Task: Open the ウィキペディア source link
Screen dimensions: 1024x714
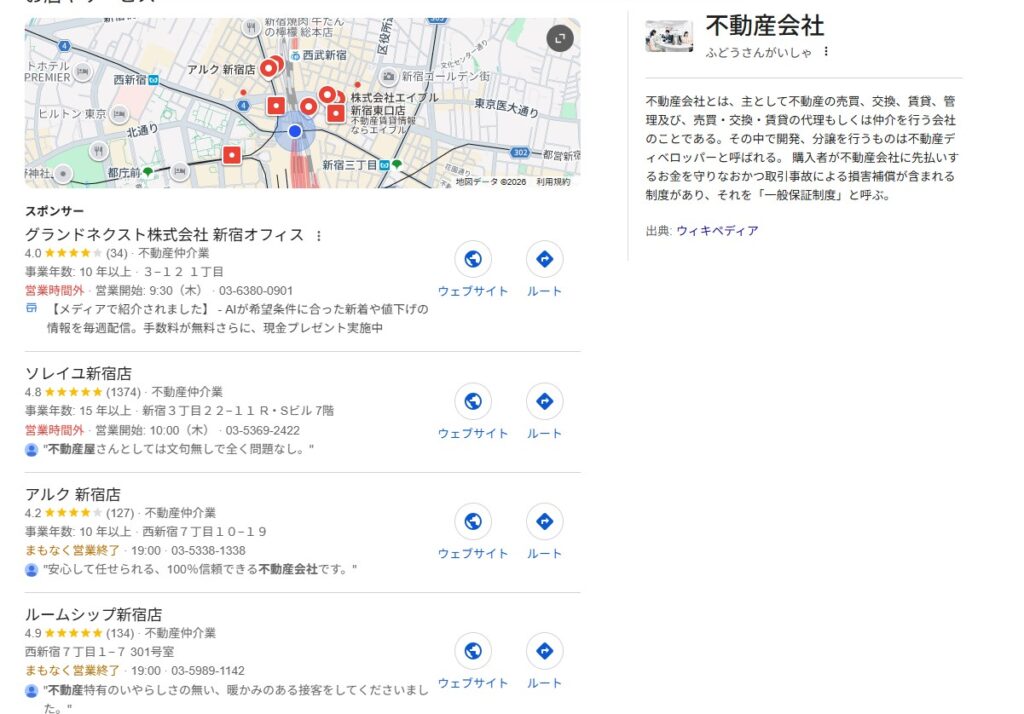Action: click(x=717, y=231)
